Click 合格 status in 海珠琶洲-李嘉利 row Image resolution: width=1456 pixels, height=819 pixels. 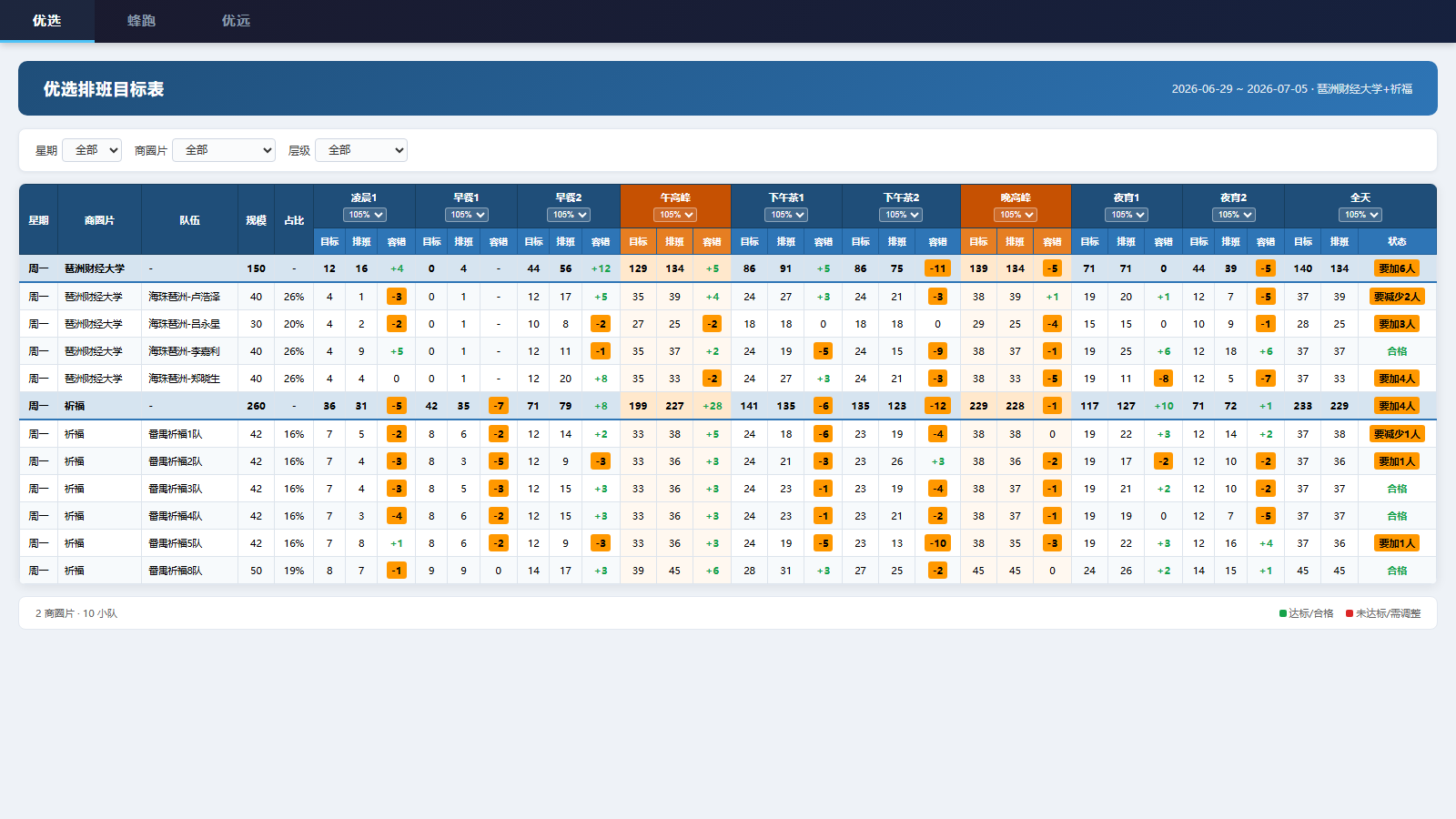1397,351
